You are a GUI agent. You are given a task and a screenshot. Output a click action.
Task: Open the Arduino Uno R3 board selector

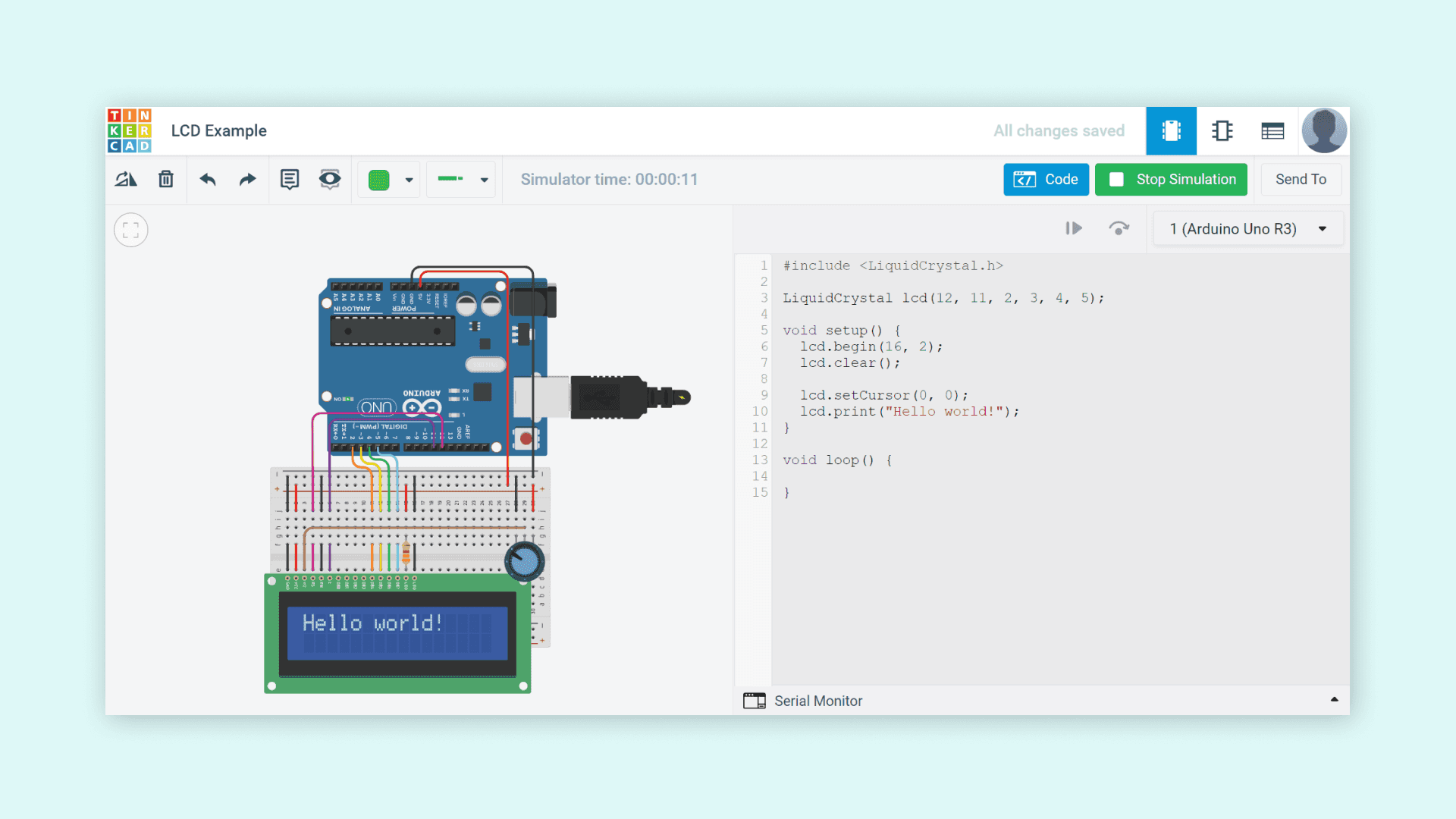[1247, 229]
